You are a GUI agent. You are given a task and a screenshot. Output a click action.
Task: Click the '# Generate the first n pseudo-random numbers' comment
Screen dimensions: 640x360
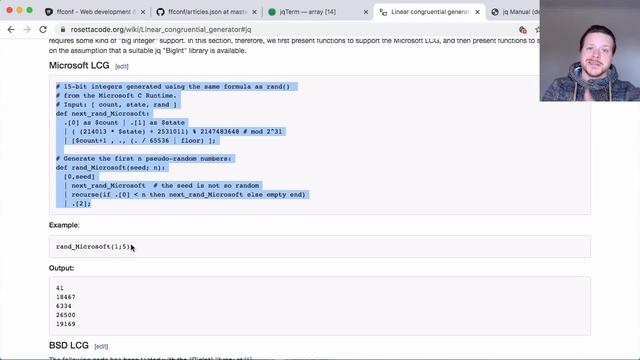(143, 158)
